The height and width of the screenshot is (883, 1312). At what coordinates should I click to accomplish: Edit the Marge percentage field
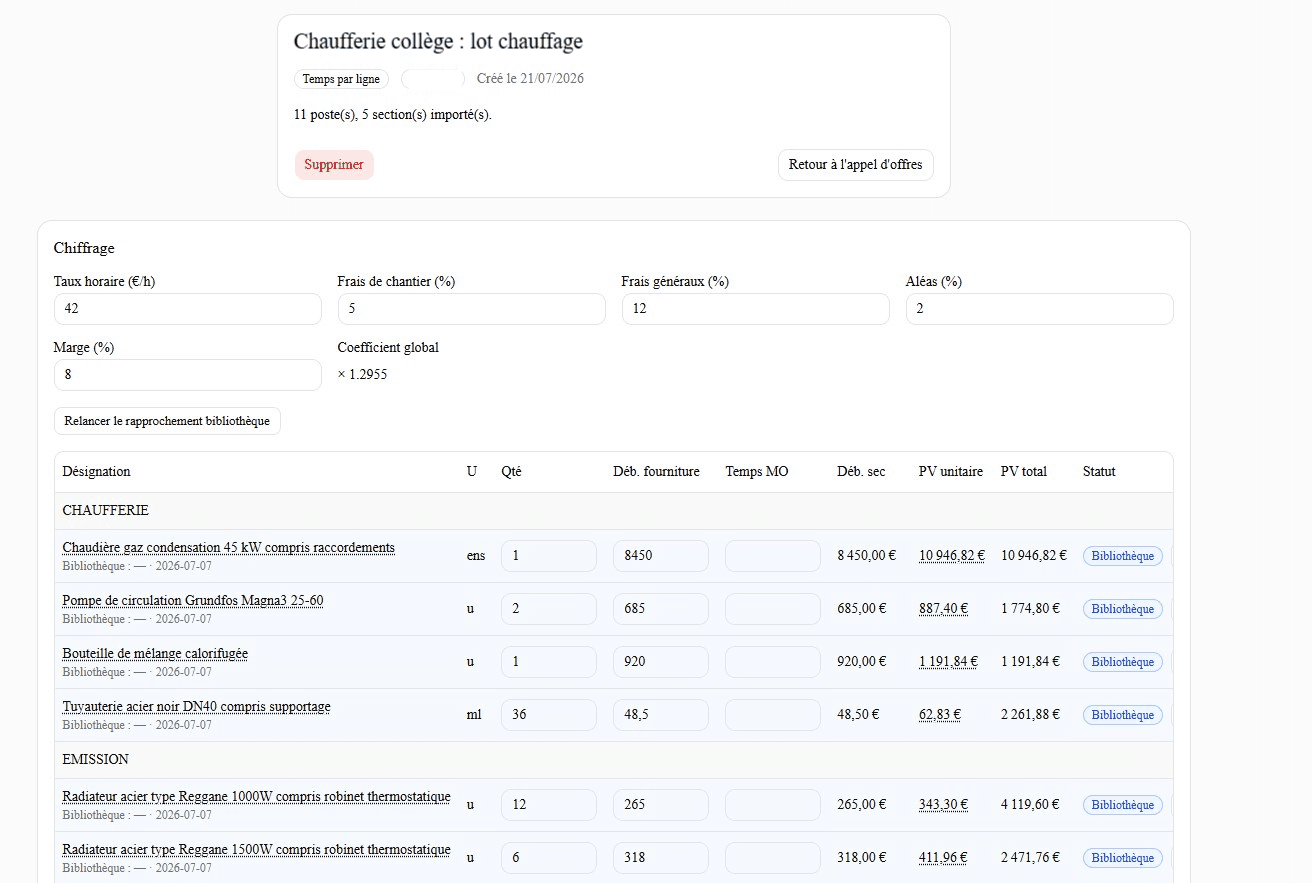point(188,375)
